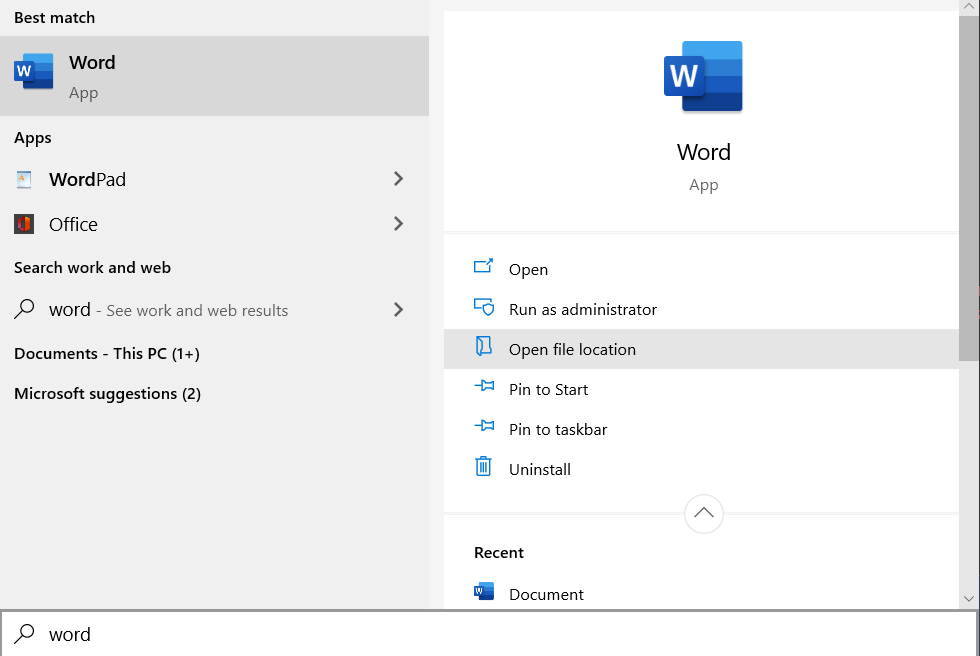
Task: Show Documents - This PC (1+) results
Action: tap(107, 354)
